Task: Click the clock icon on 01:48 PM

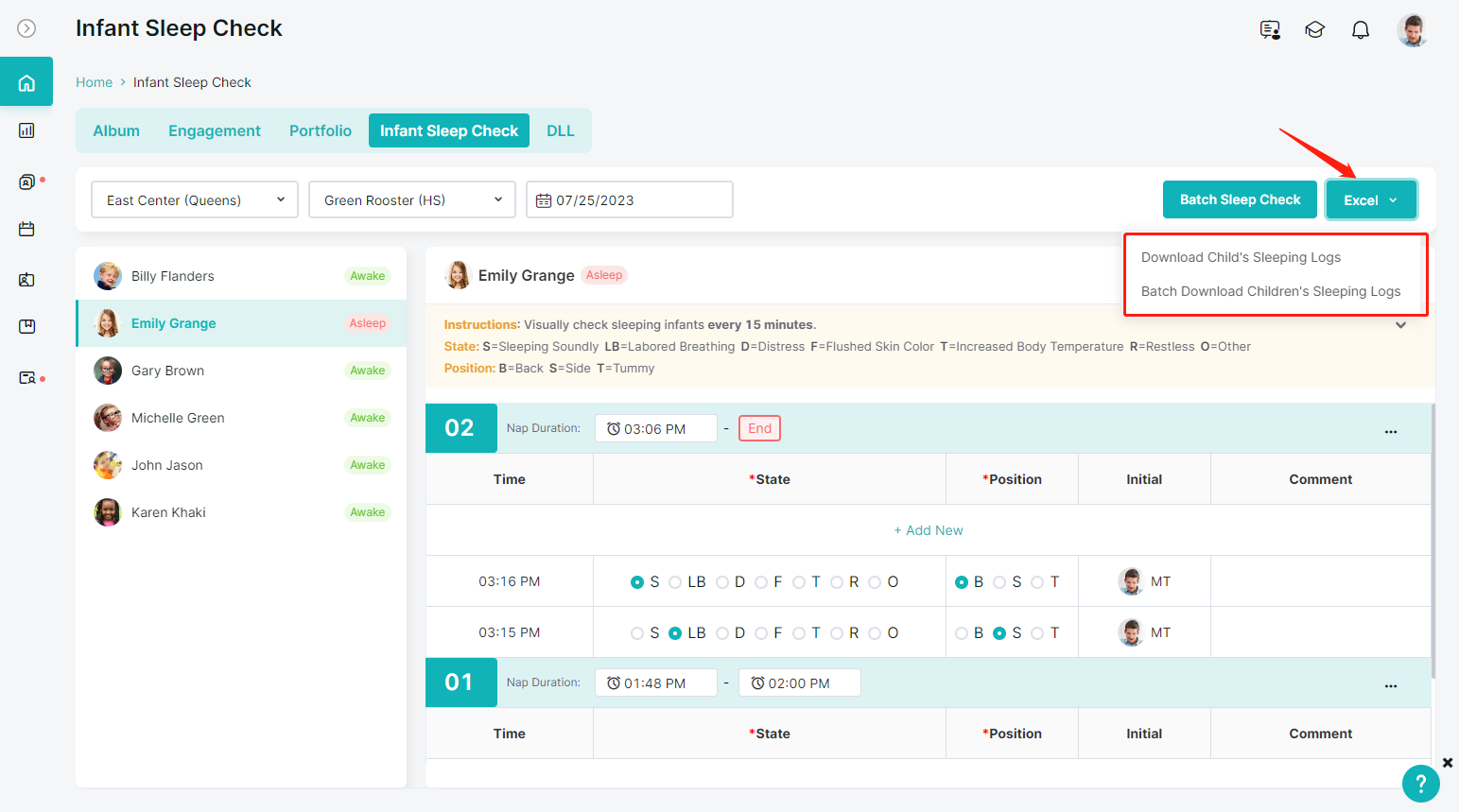Action: 614,682
